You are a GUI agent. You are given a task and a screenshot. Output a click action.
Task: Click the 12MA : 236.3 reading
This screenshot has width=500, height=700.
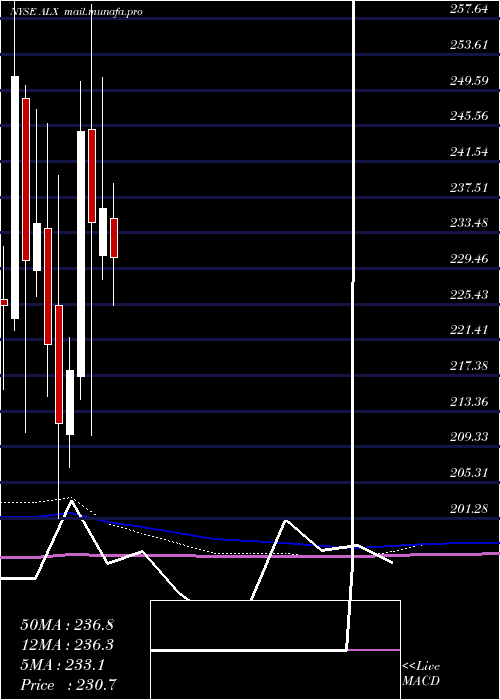tap(67, 645)
